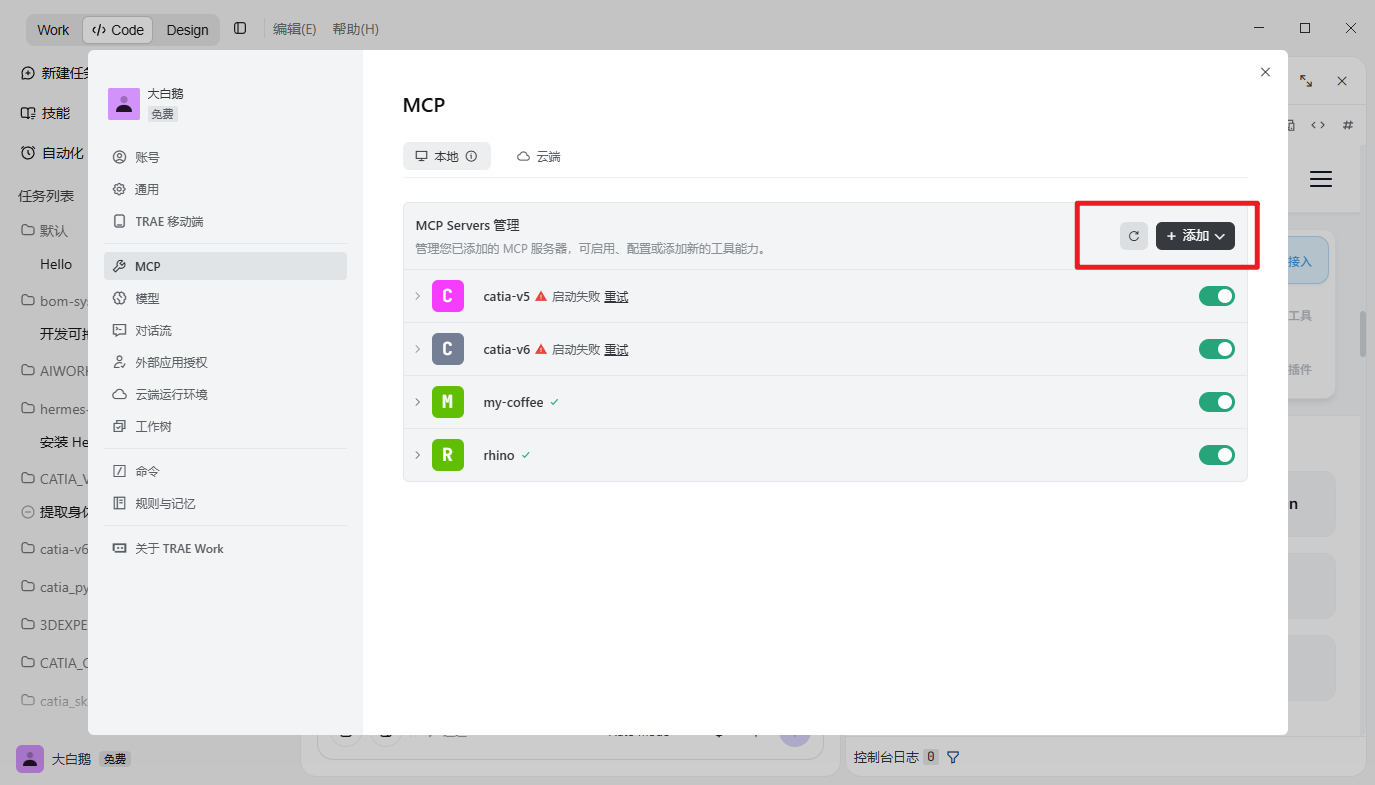
Task: Click the catia-v5 warning triangle icon
Action: [541, 296]
